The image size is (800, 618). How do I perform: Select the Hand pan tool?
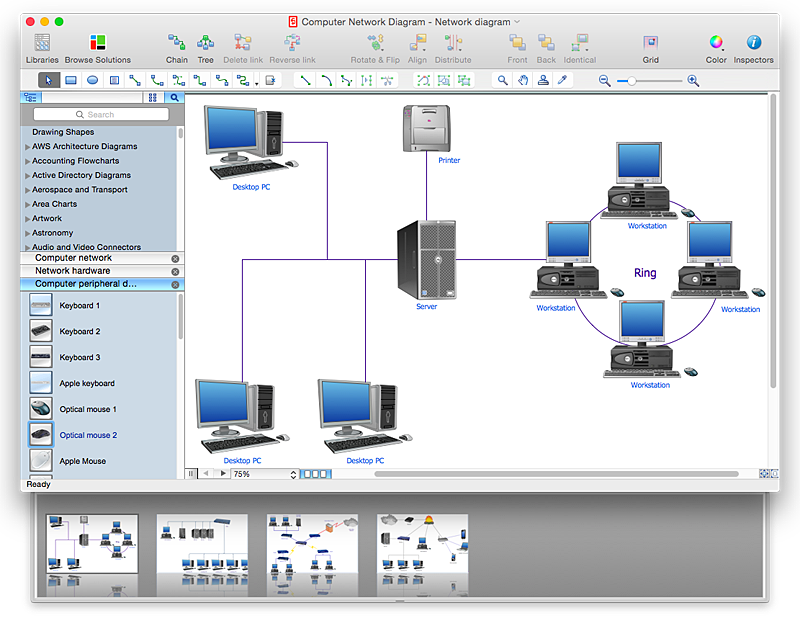pyautogui.click(x=522, y=80)
